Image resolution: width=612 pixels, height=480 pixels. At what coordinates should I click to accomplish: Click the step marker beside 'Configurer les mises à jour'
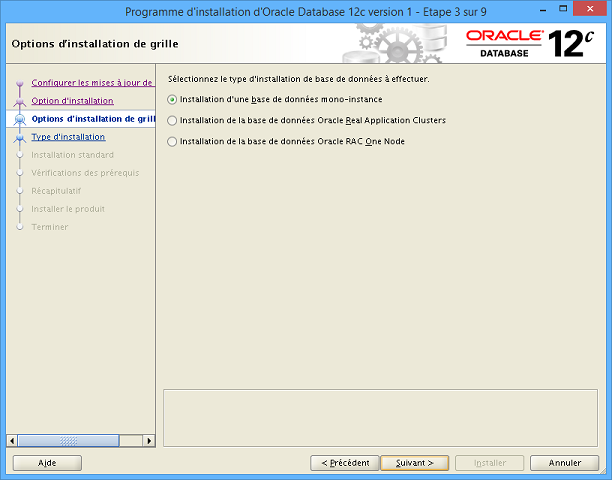20,83
